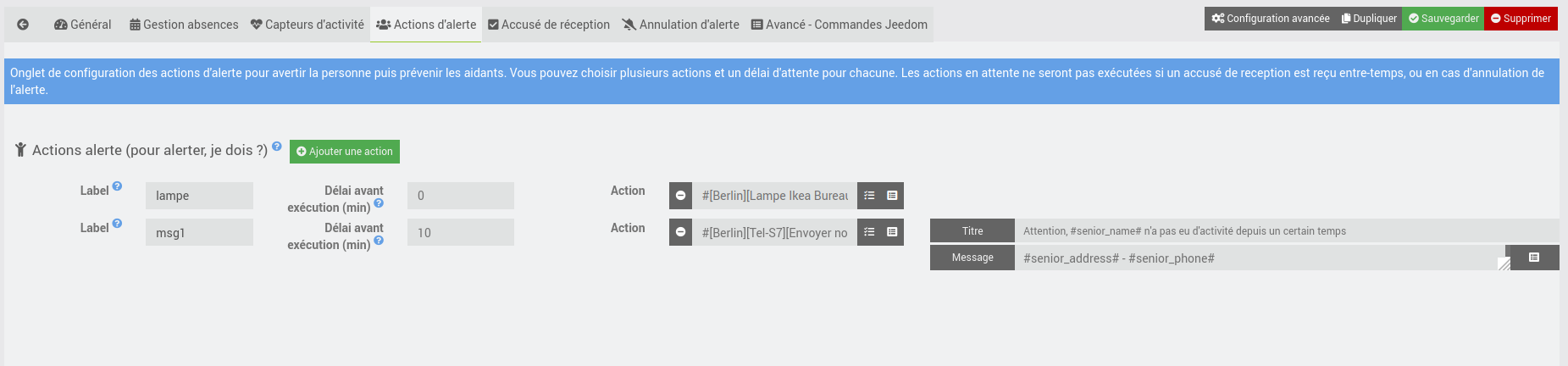
Task: Open Configuration avancée
Action: 1270,19
